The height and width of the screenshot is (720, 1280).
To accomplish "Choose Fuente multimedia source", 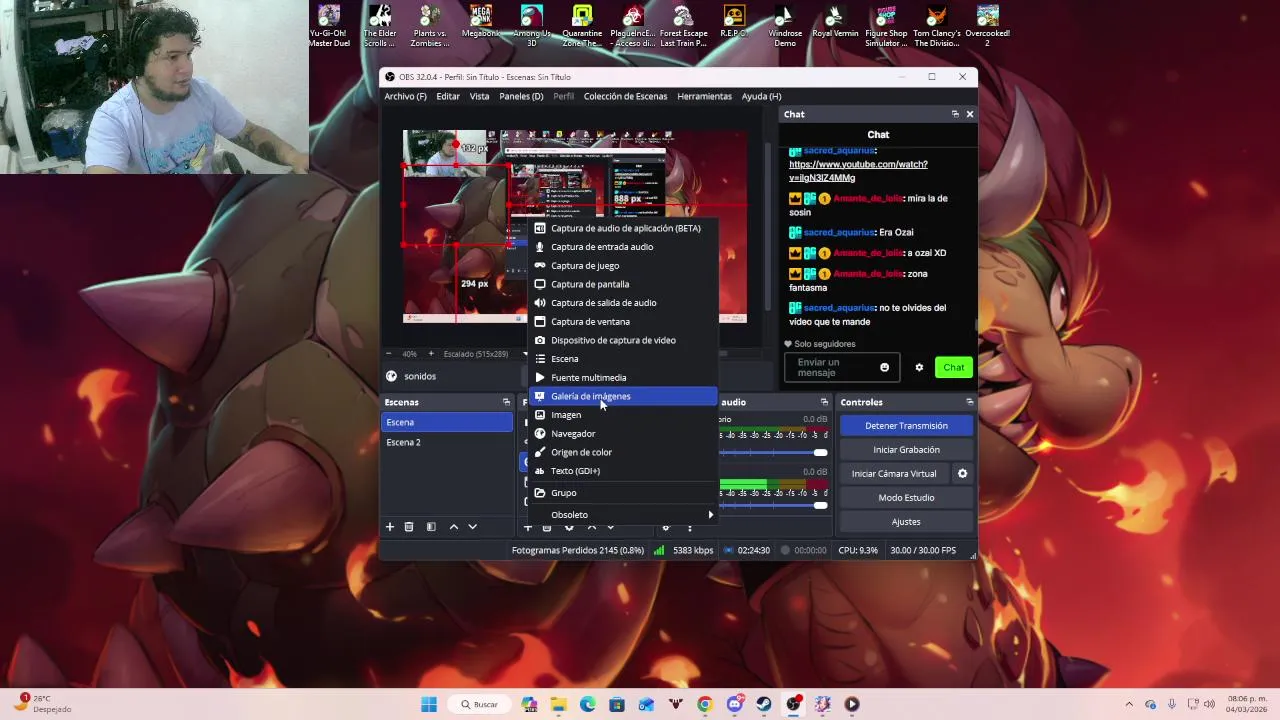I will [623, 378].
